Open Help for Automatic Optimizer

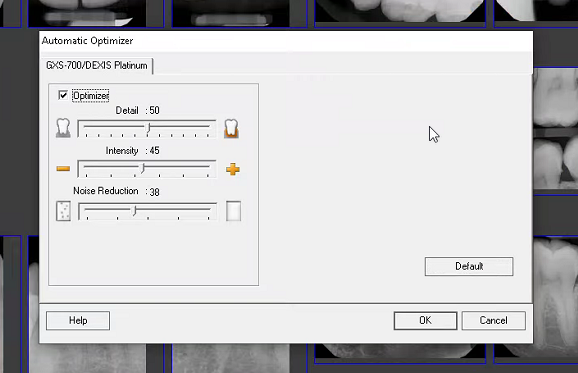pyautogui.click(x=78, y=320)
